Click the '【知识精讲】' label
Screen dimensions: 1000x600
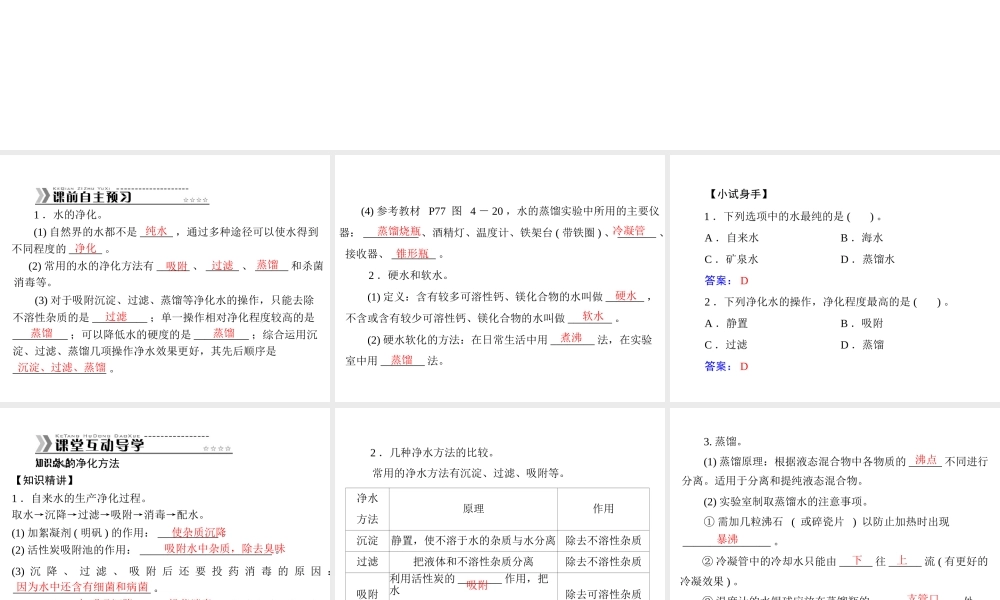pos(44,481)
